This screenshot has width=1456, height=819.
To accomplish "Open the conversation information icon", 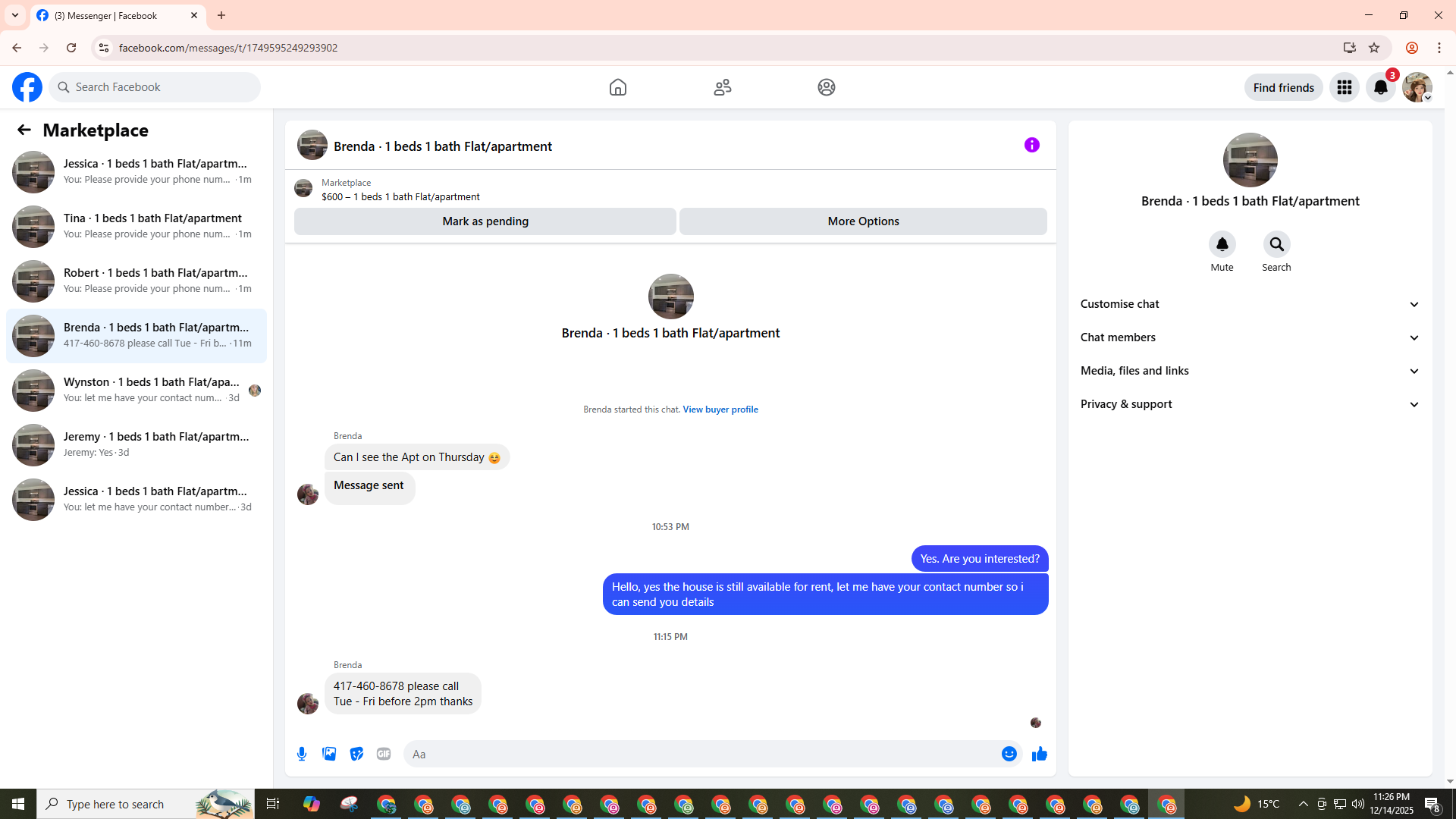I will [1031, 145].
